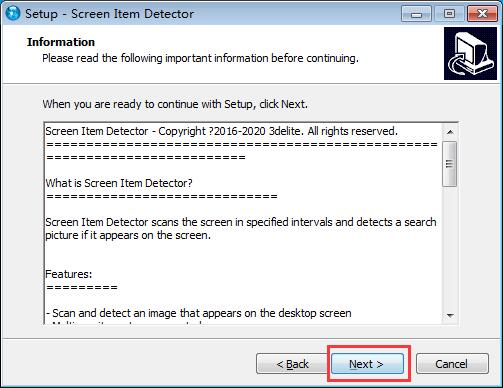The width and height of the screenshot is (503, 388).
Task: Minimize the Setup window
Action: coord(416,14)
